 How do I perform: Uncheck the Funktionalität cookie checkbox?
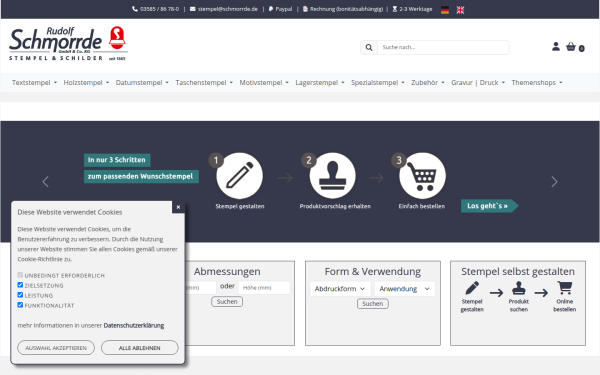[20, 305]
